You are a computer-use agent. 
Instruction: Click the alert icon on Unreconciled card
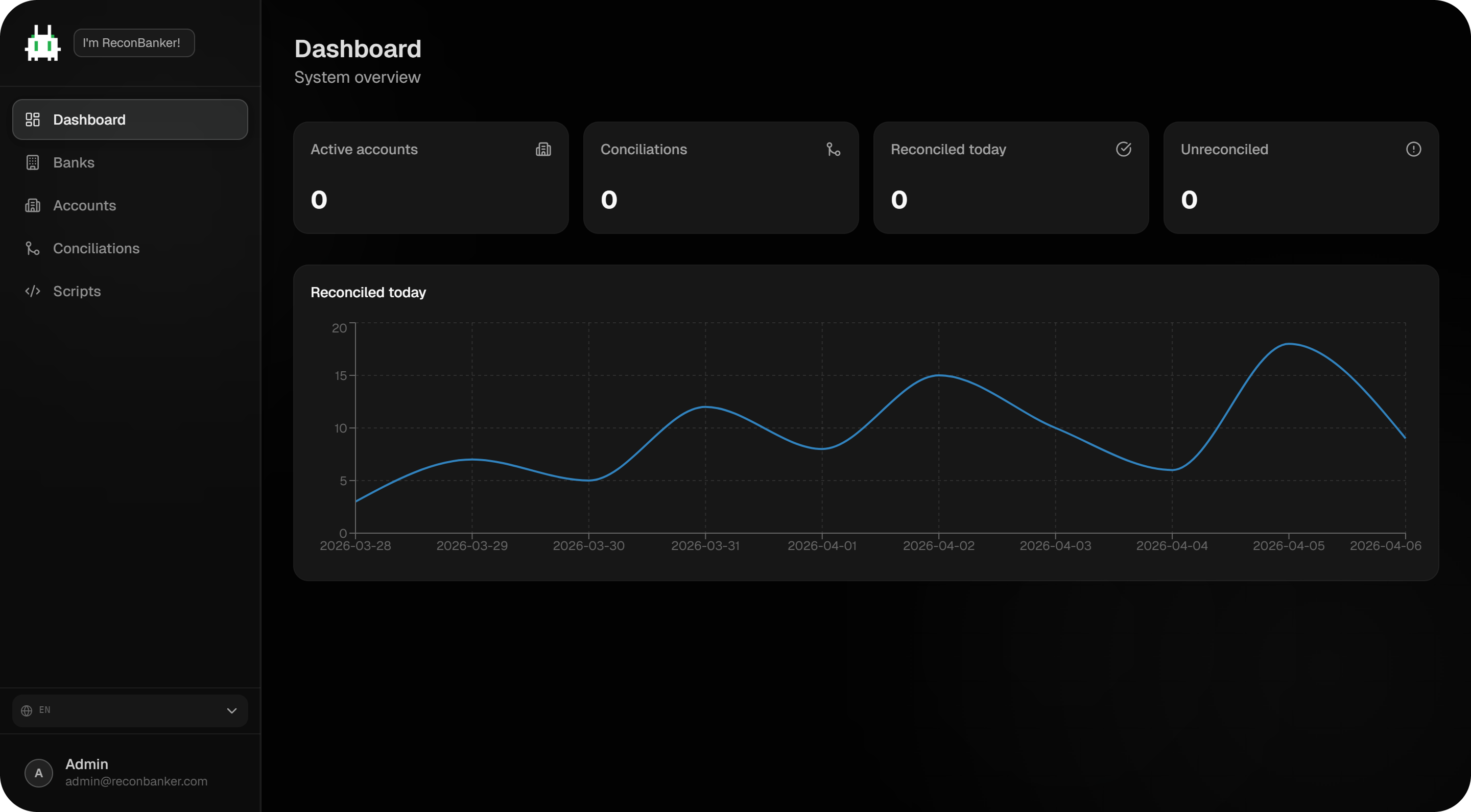pos(1413,149)
